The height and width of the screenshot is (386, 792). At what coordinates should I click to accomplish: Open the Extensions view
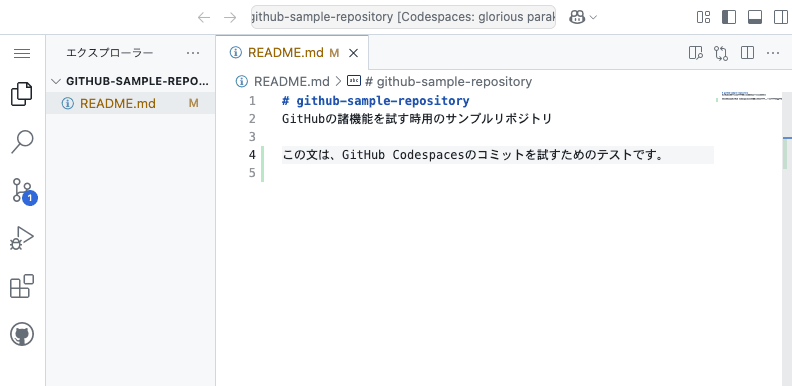click(22, 286)
